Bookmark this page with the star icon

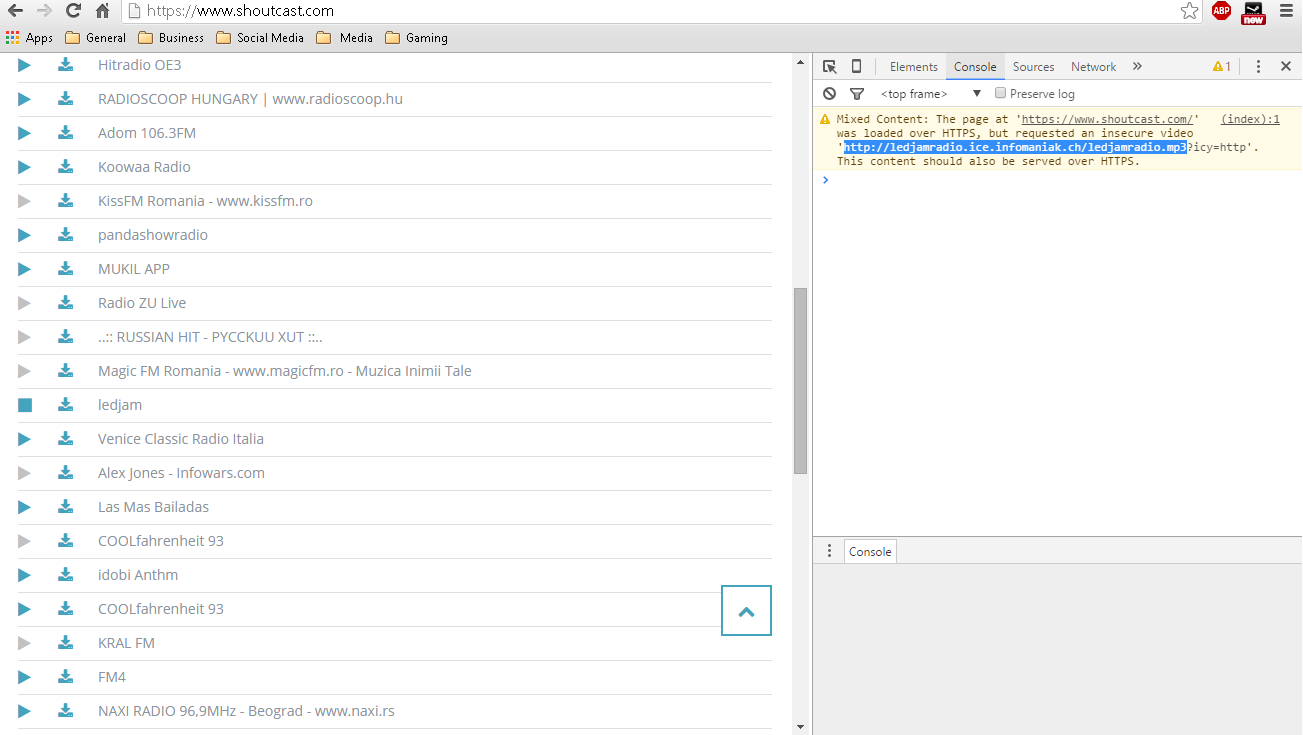(x=1189, y=11)
